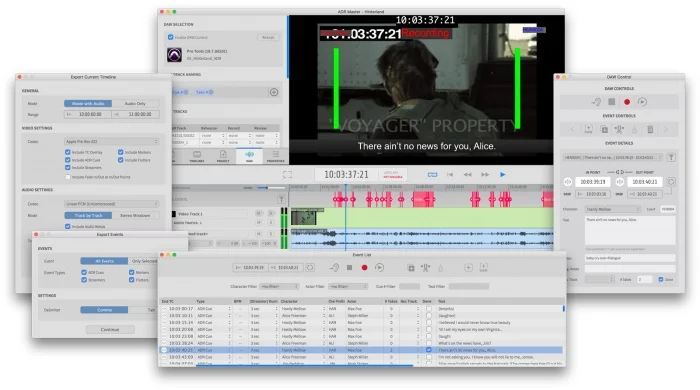
Task: Click the filter funnel icon in DAW Control
Action: [671, 157]
